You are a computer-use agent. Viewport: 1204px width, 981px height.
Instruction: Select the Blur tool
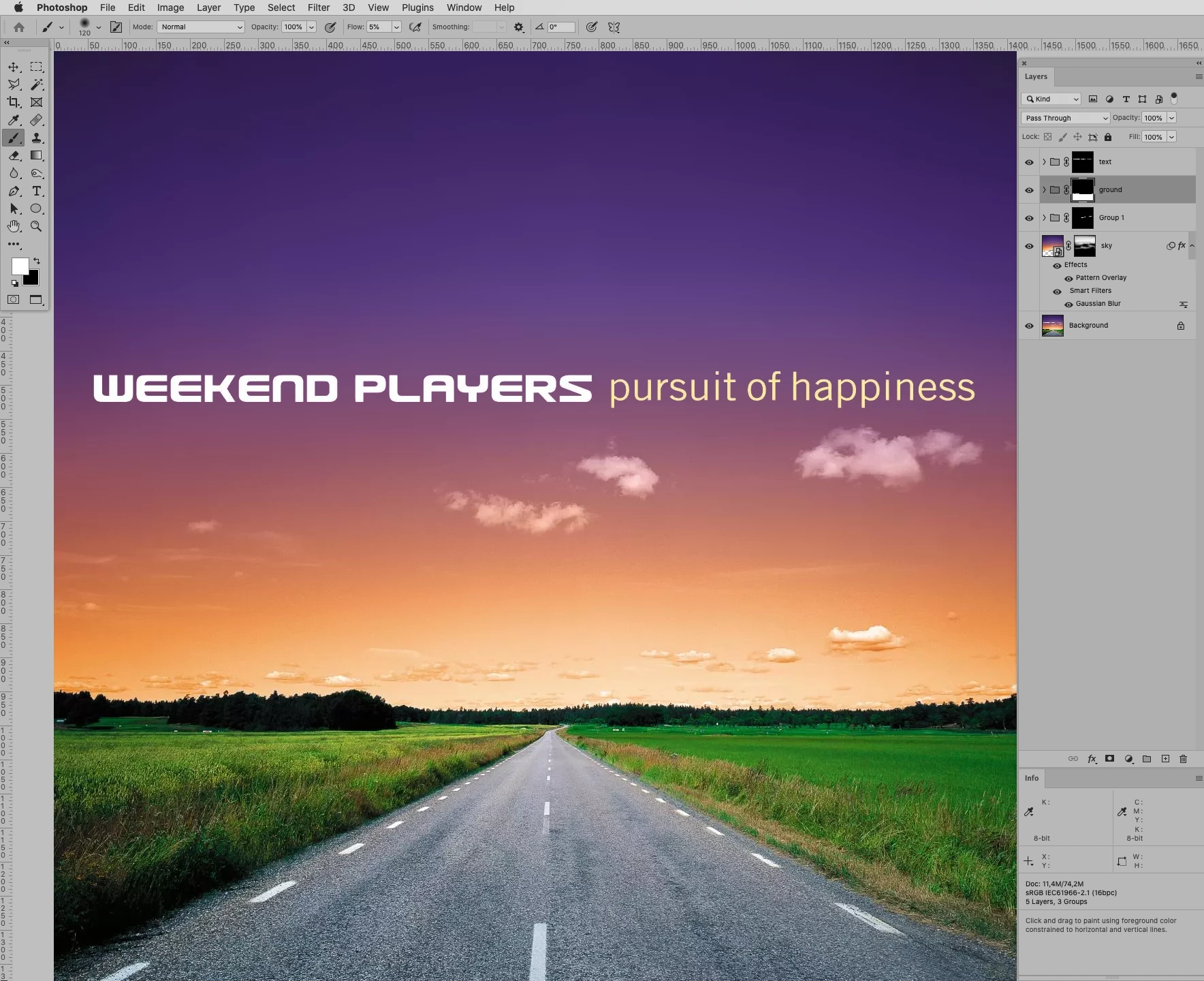point(14,173)
